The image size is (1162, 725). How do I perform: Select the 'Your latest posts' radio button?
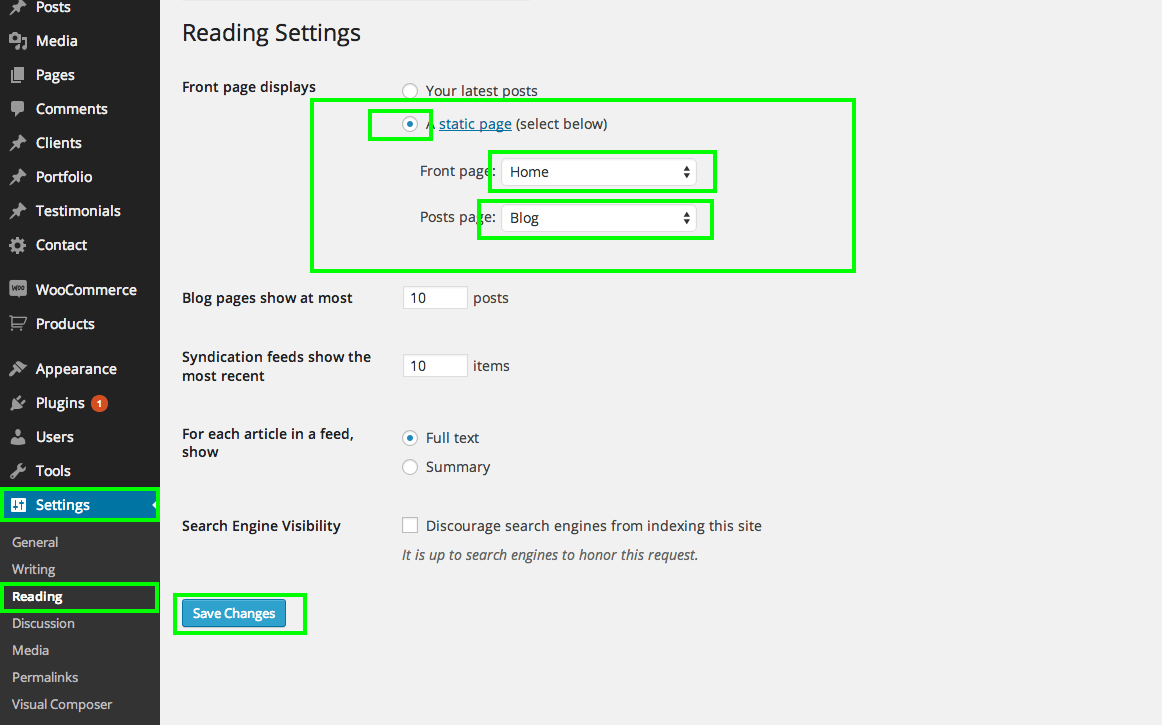click(x=410, y=90)
